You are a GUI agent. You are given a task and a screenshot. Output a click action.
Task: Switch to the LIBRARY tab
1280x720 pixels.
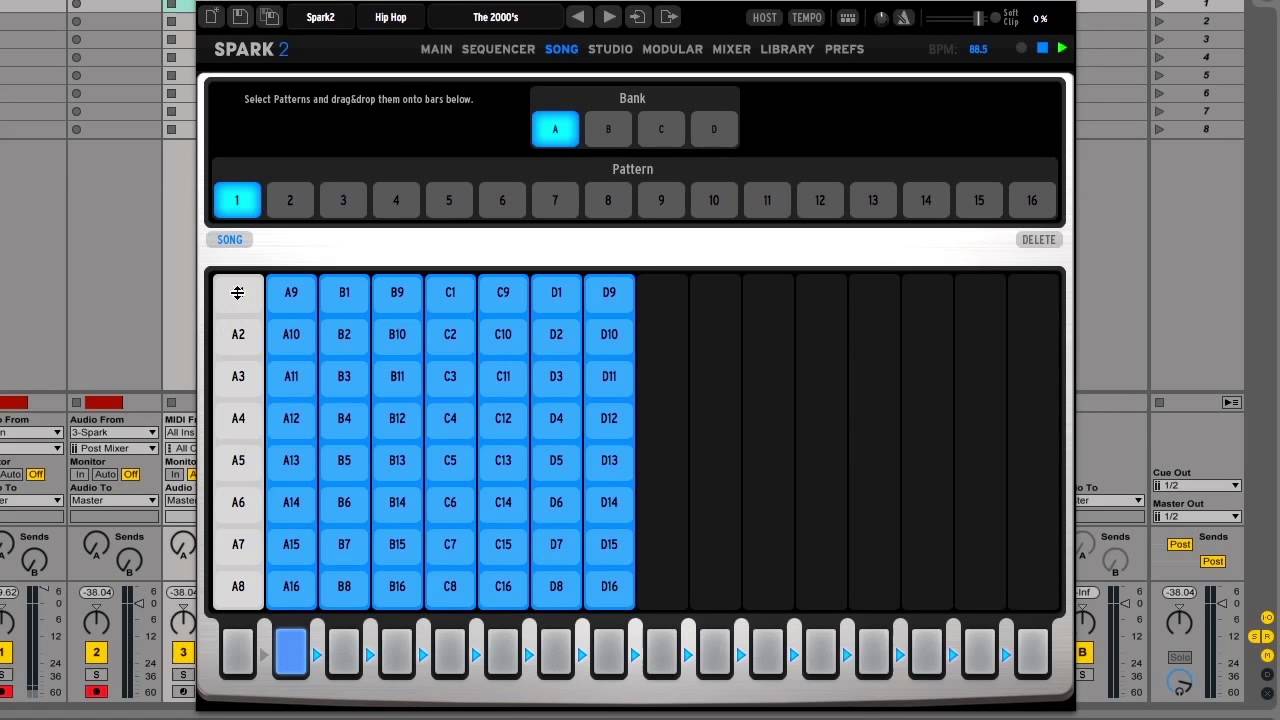point(787,49)
